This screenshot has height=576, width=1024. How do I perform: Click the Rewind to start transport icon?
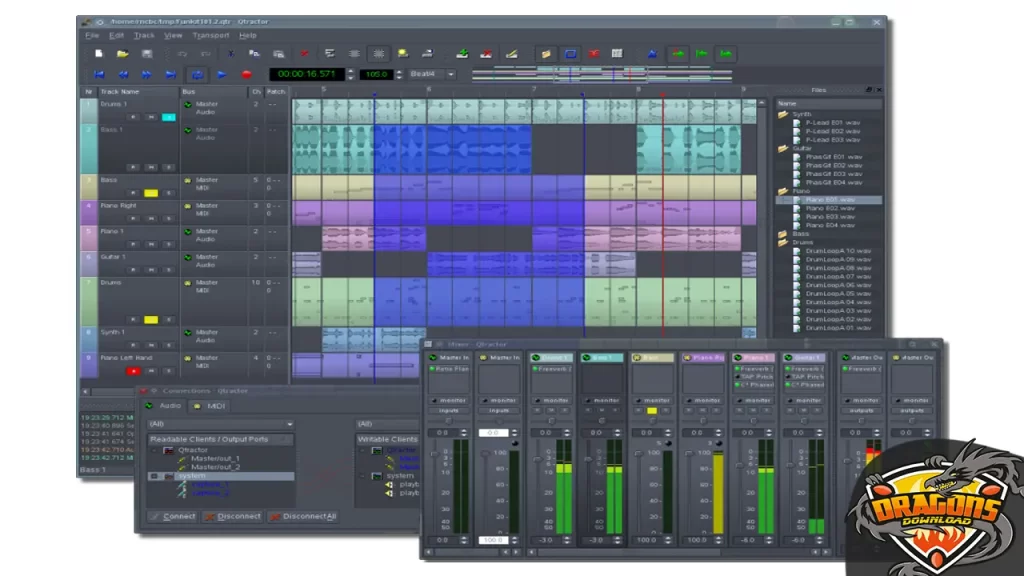click(x=99, y=74)
